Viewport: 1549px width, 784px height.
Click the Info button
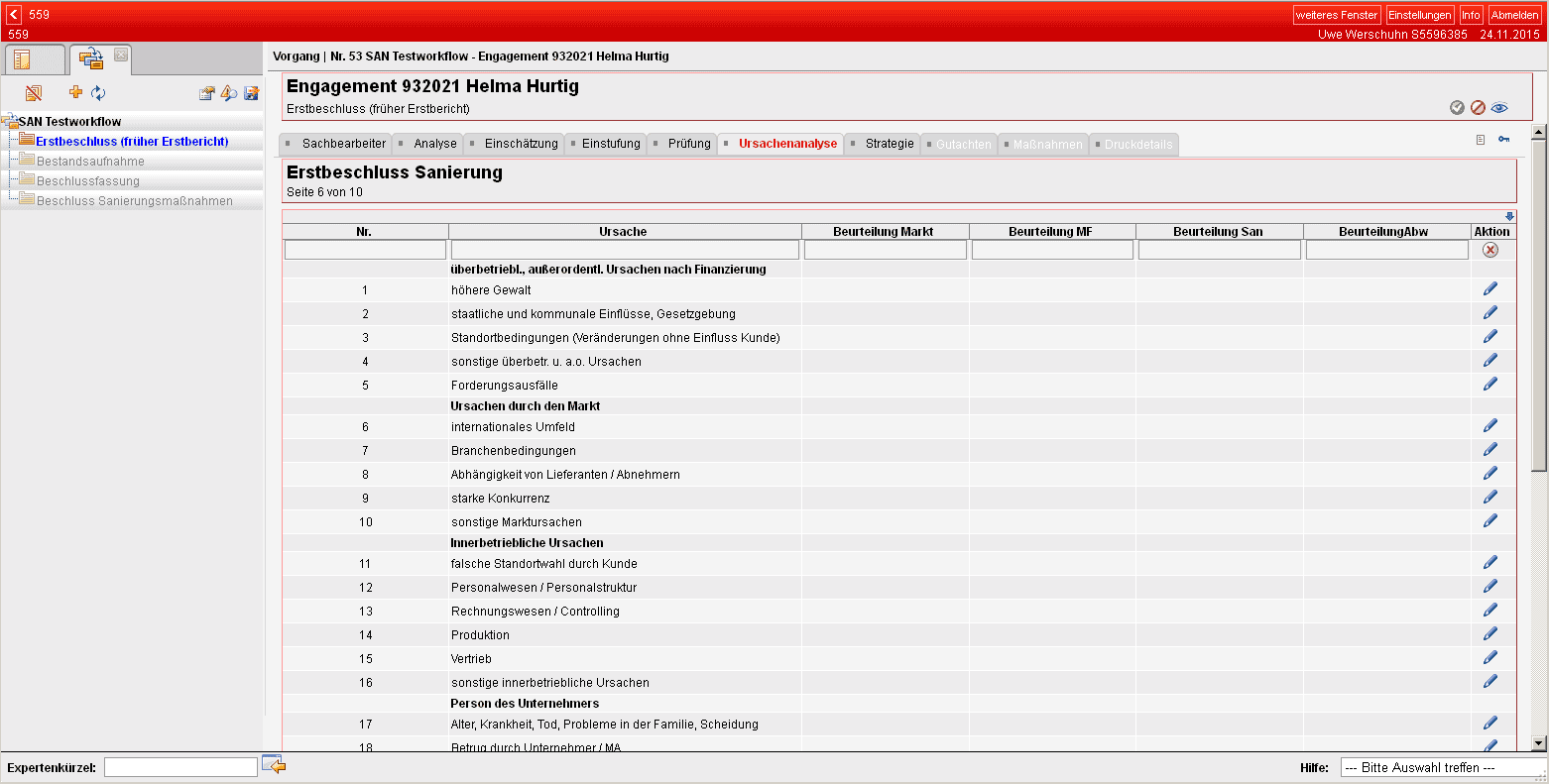click(x=1471, y=15)
